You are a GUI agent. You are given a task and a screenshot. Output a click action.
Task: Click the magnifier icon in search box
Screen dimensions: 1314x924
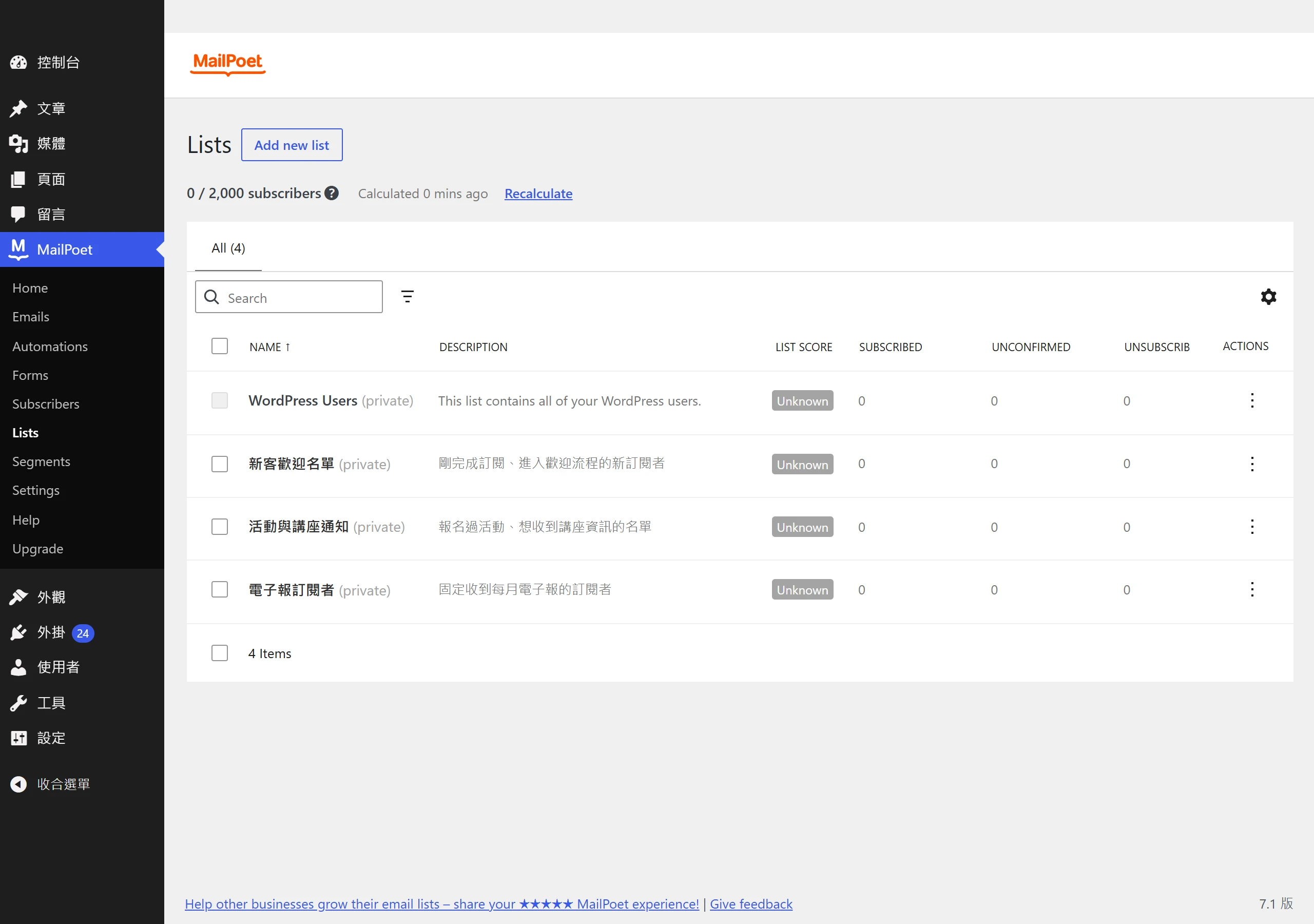point(212,297)
